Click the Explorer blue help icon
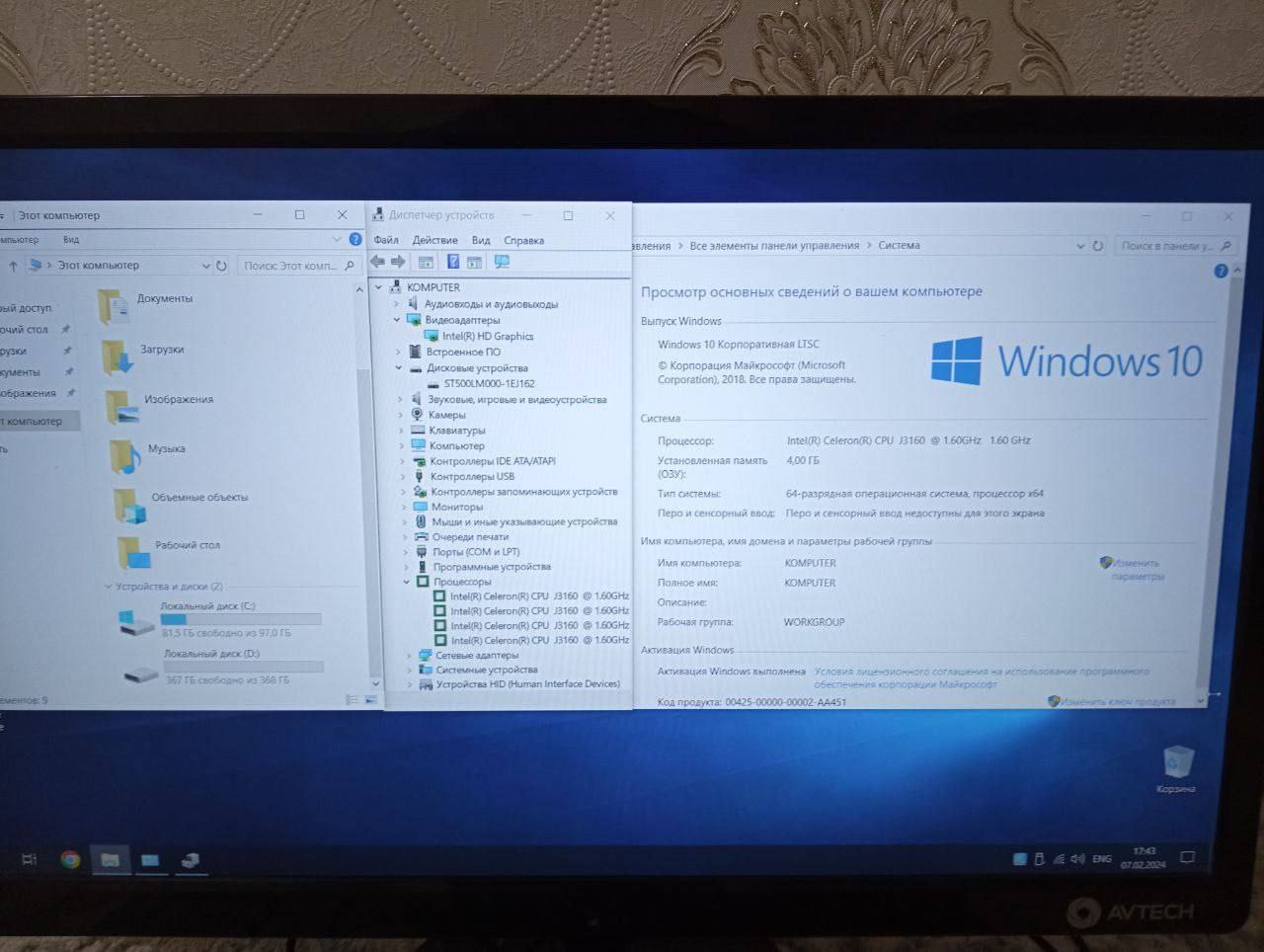 pos(355,239)
